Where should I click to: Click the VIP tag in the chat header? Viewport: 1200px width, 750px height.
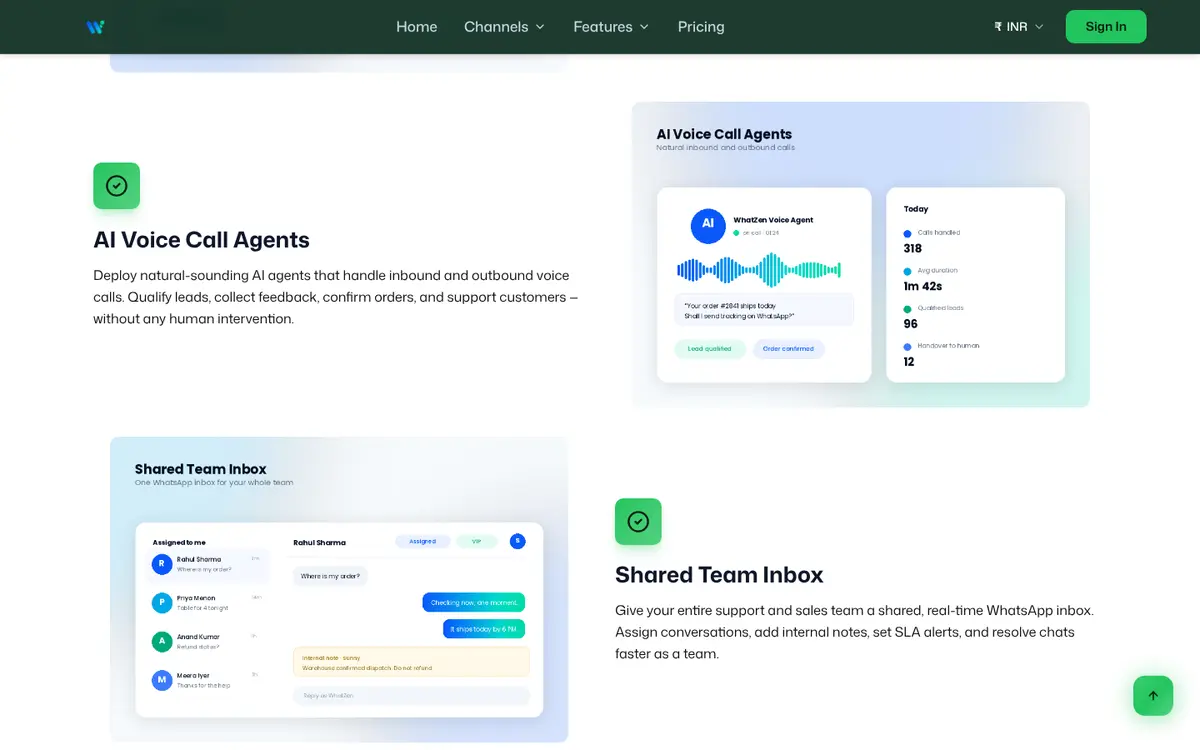477,541
